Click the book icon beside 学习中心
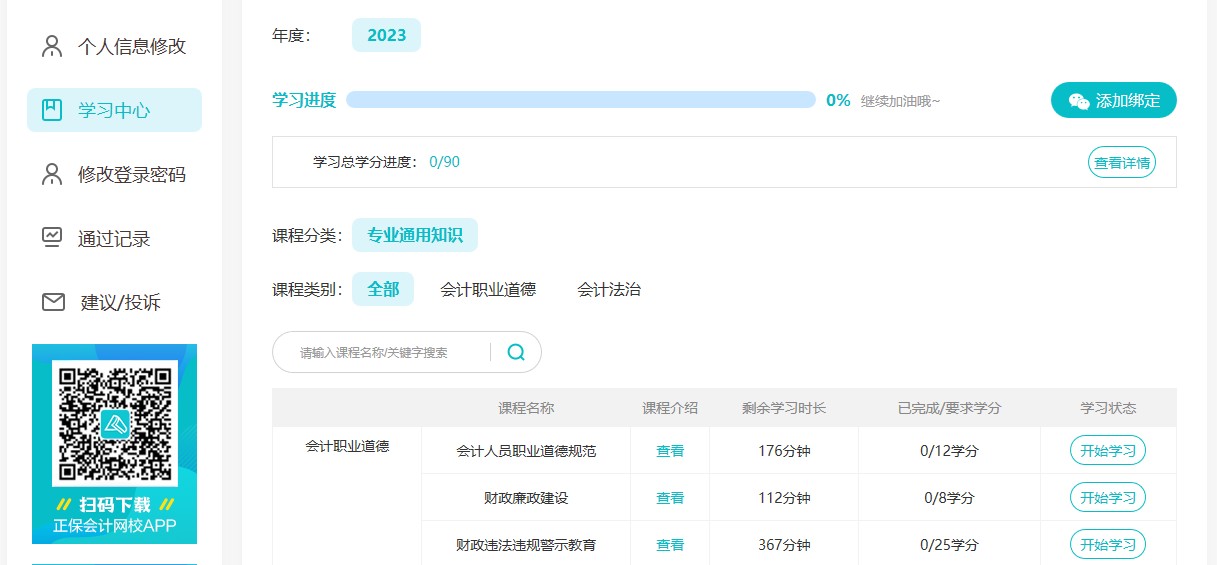This screenshot has height=565, width=1217. [x=52, y=110]
